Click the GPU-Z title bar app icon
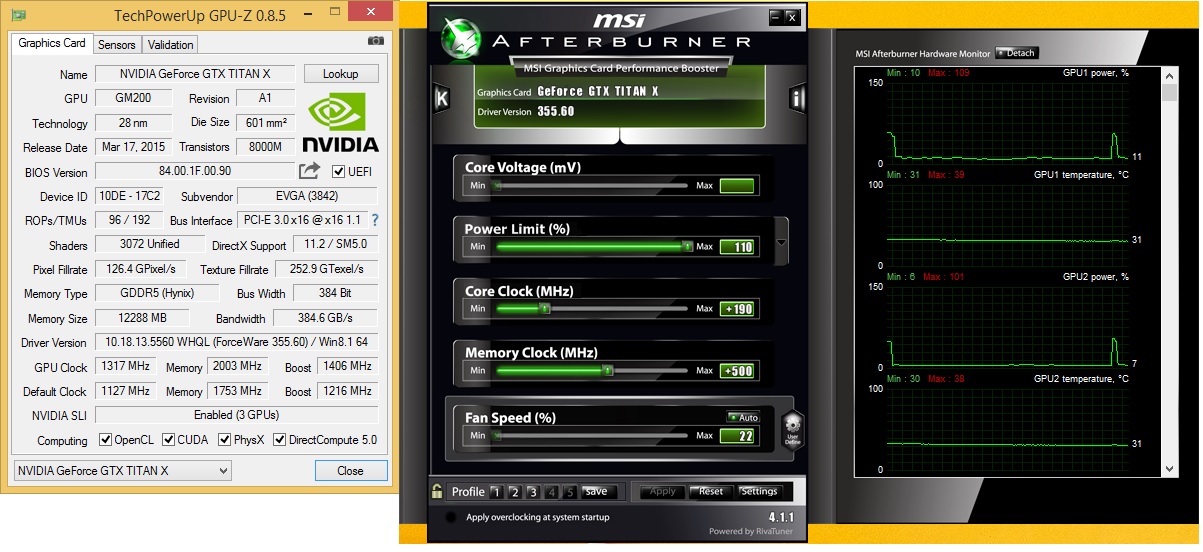Screen dimensions: 1203x552 coord(17,14)
